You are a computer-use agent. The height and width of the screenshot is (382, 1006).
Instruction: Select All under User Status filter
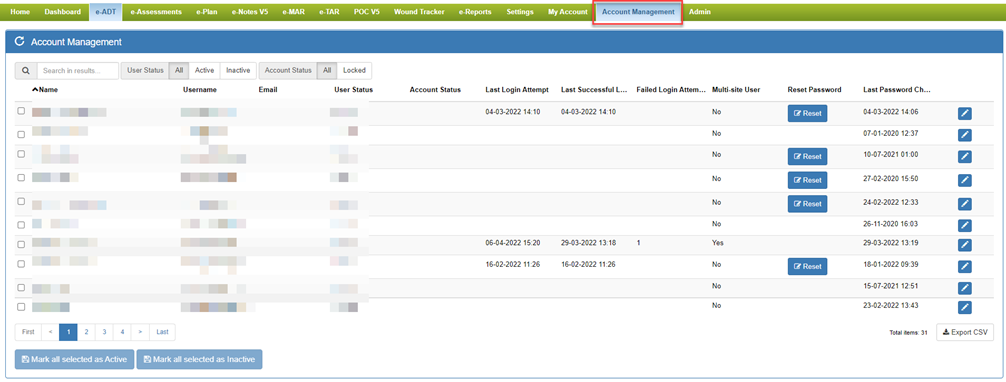tap(179, 71)
